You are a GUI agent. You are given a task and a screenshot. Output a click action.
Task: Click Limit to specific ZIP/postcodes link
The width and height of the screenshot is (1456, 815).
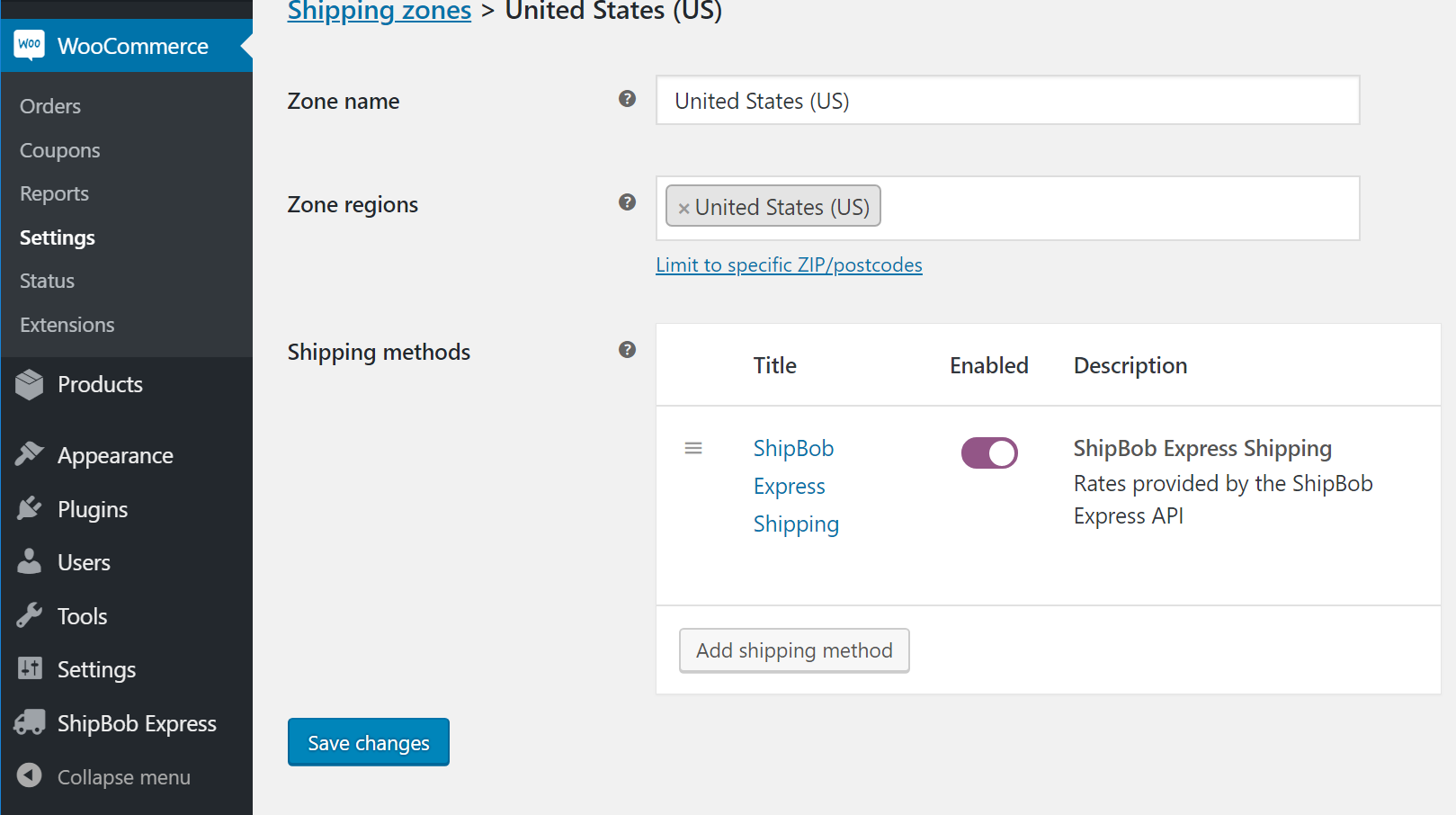(x=789, y=264)
